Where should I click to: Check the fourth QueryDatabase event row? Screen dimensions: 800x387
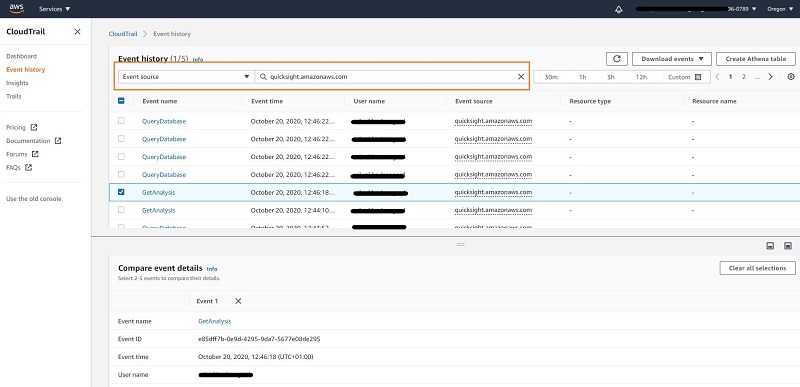(x=121, y=174)
